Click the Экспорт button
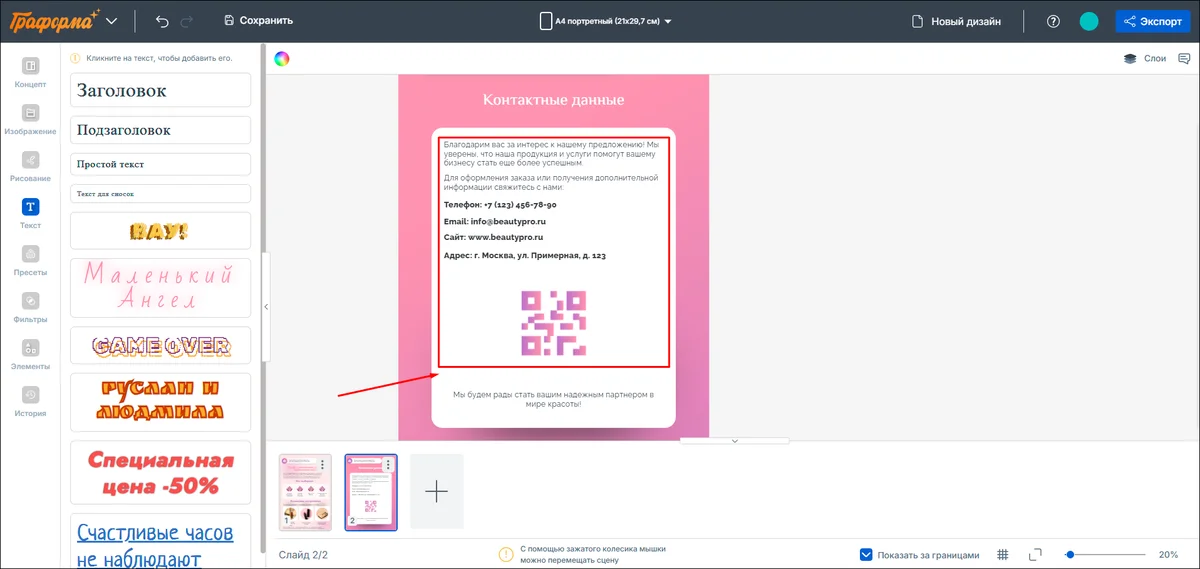Image resolution: width=1200 pixels, height=569 pixels. (x=1153, y=21)
